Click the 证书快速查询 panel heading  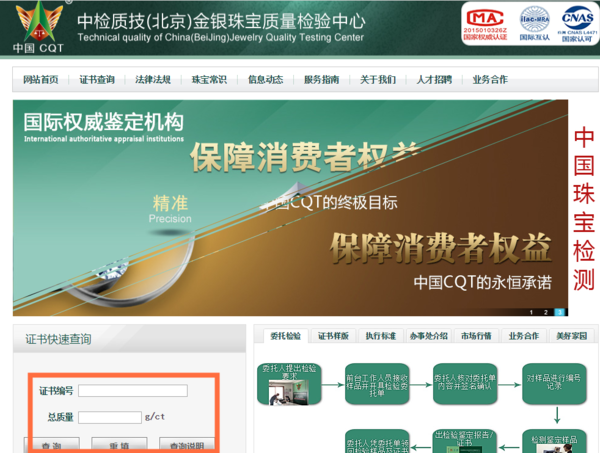[58, 339]
